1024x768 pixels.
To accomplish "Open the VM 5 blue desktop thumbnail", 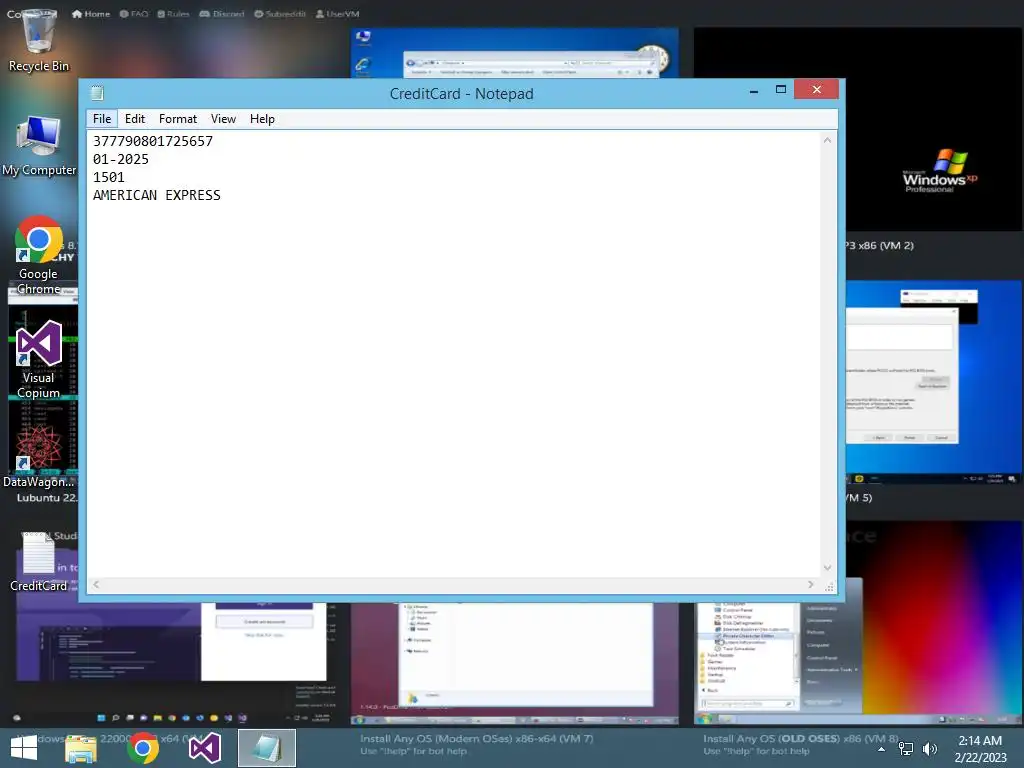I will (934, 382).
